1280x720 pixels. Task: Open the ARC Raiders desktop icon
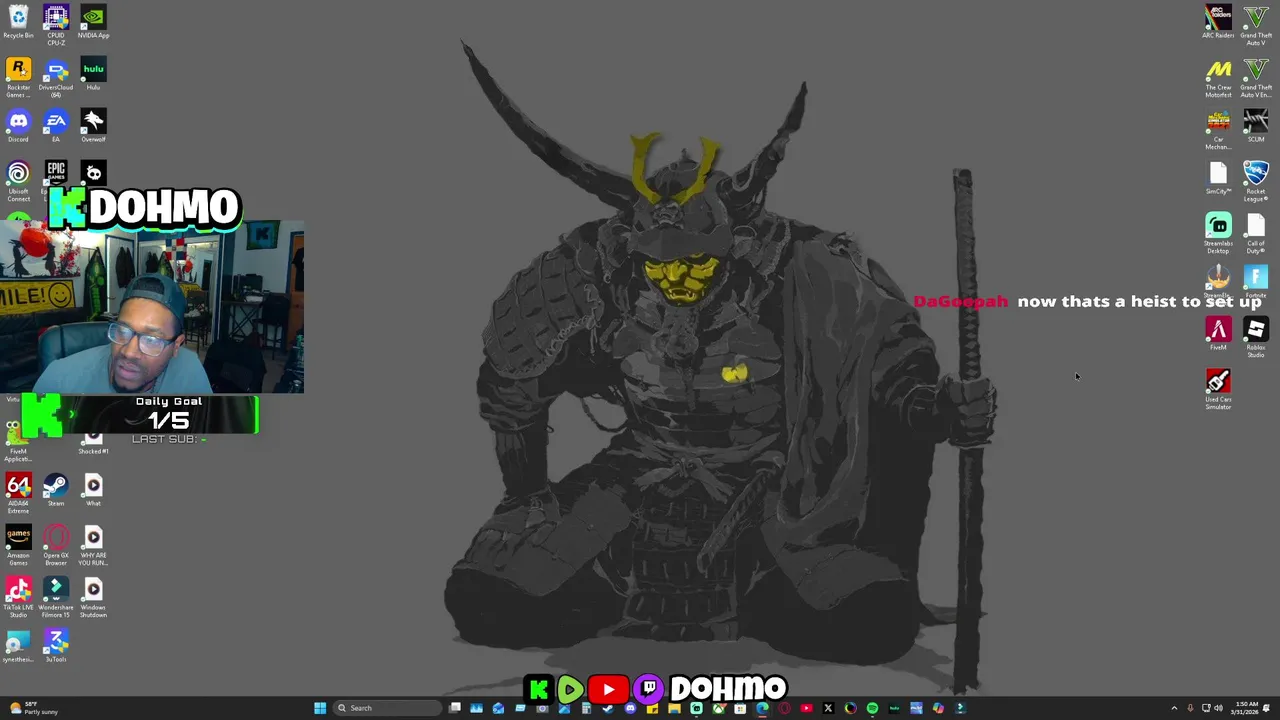1218,22
